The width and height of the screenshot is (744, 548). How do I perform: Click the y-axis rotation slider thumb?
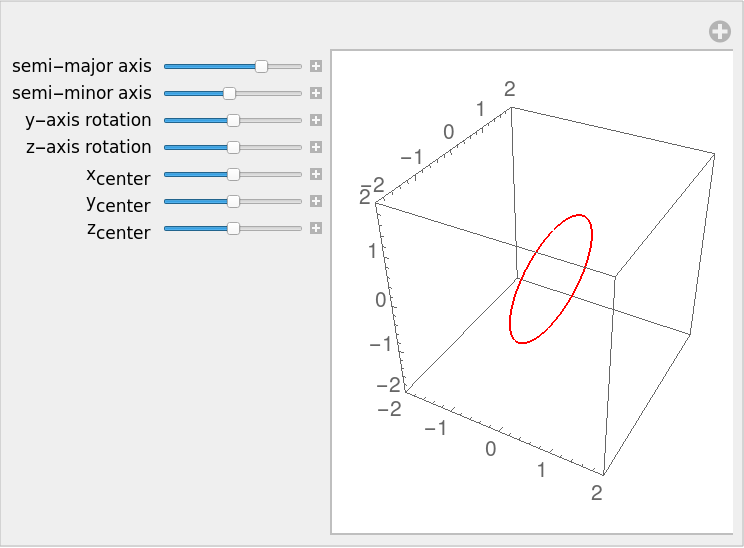[x=233, y=120]
